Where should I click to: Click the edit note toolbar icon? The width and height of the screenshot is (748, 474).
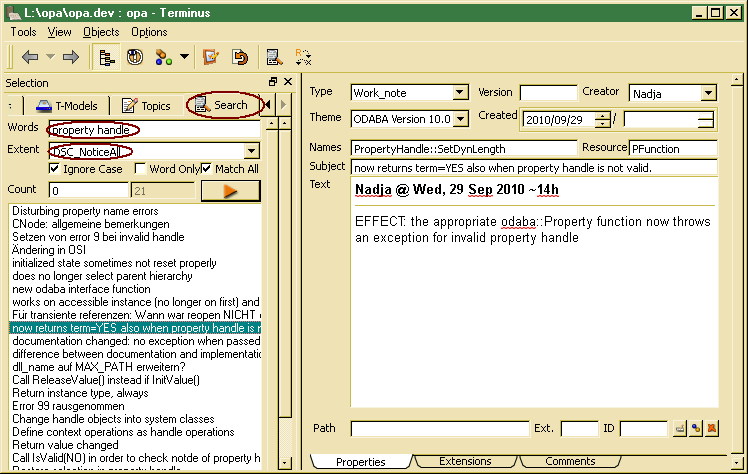211,57
